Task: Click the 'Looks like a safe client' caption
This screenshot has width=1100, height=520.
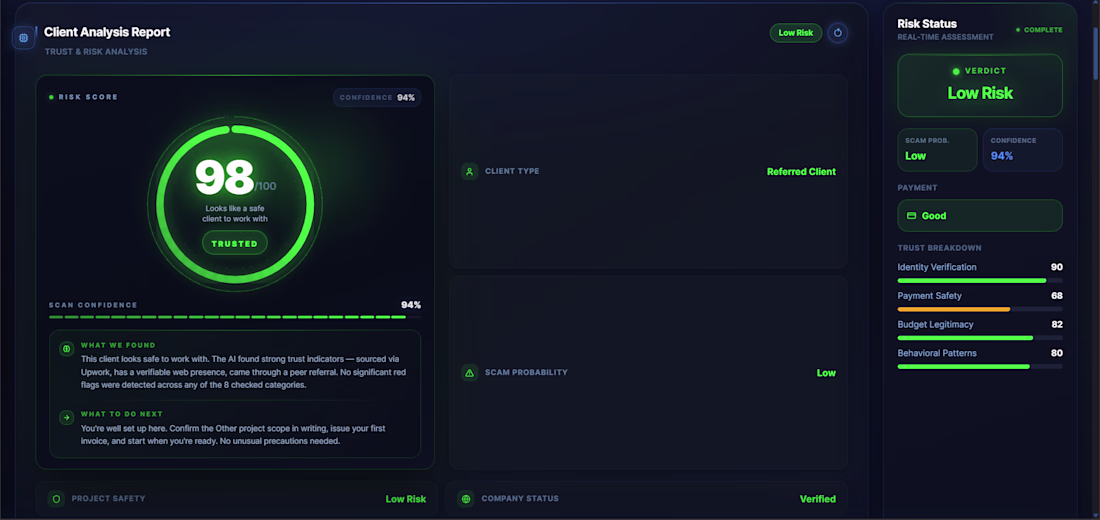Action: (x=234, y=213)
